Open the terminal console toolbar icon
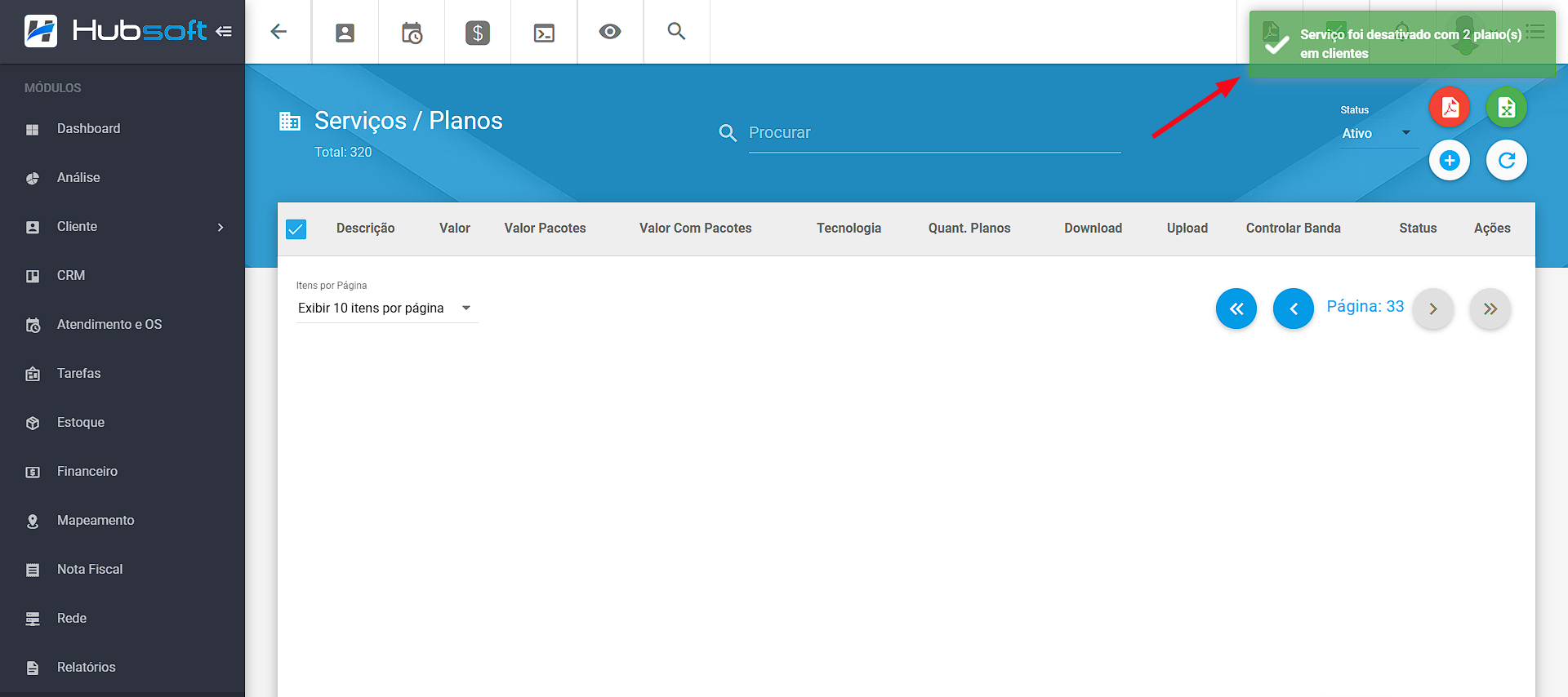1568x697 pixels. point(544,33)
